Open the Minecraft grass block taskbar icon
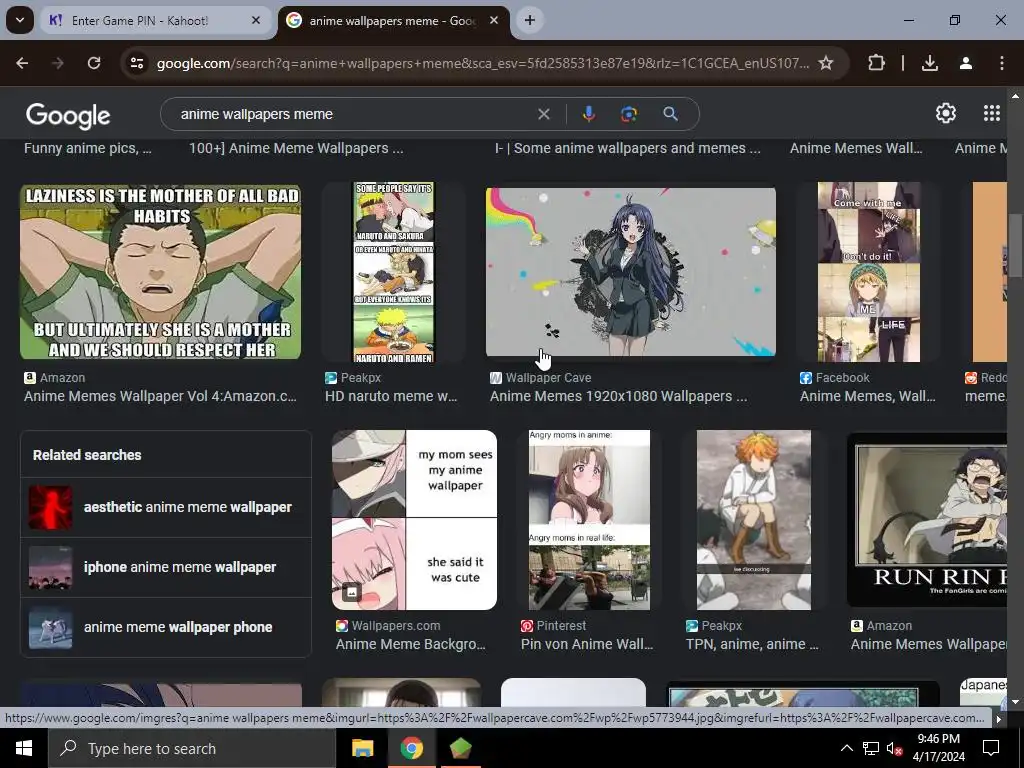Viewport: 1024px width, 768px height. 460,748
